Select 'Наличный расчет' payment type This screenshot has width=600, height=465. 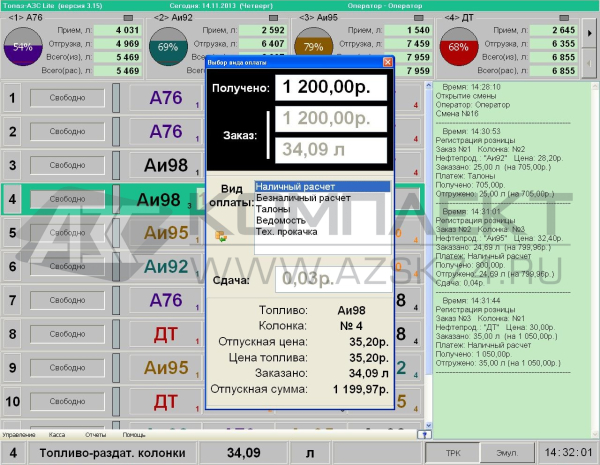[x=321, y=186]
